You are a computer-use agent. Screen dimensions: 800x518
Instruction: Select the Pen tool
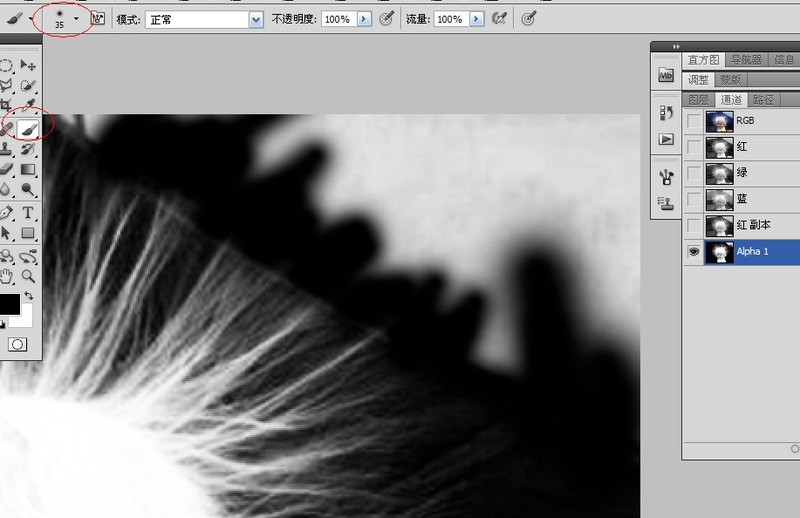click(x=6, y=212)
